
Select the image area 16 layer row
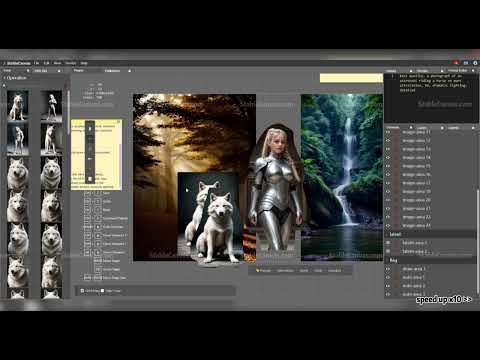pyautogui.click(x=431, y=175)
